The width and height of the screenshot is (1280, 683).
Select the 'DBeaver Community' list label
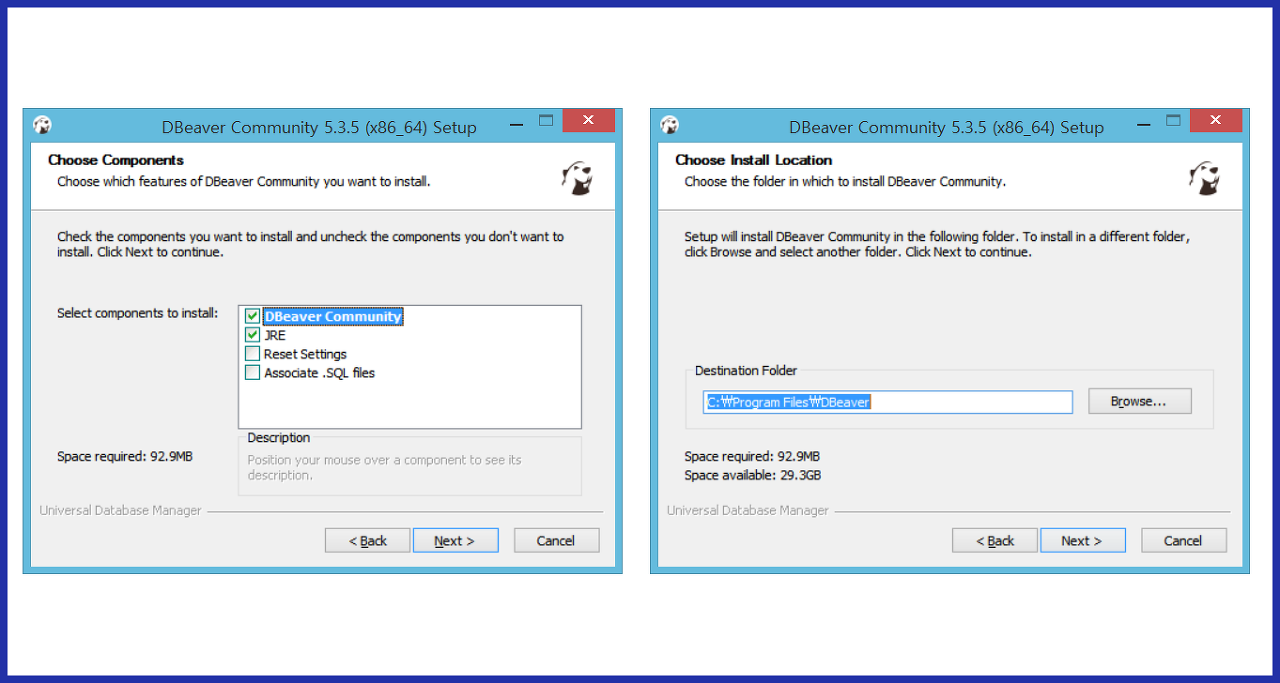click(x=333, y=316)
